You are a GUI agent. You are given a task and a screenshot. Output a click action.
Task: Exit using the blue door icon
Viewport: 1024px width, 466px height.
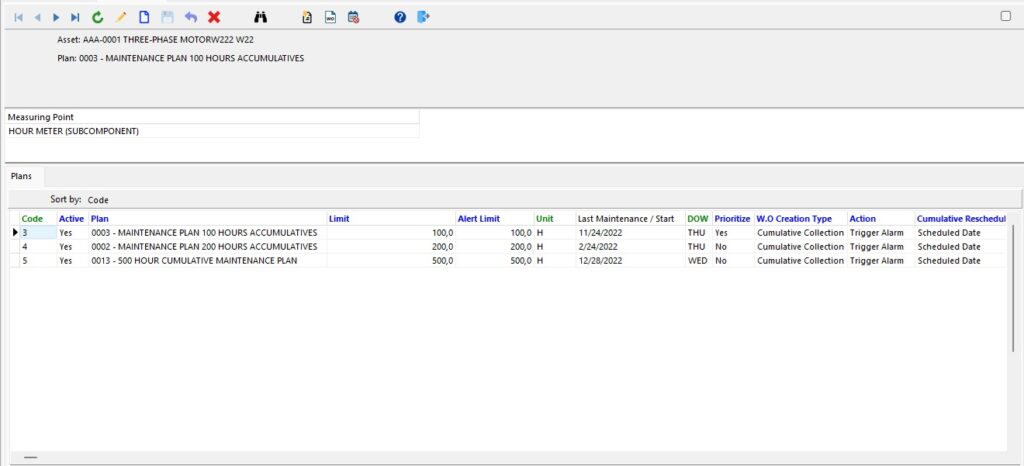pos(423,18)
